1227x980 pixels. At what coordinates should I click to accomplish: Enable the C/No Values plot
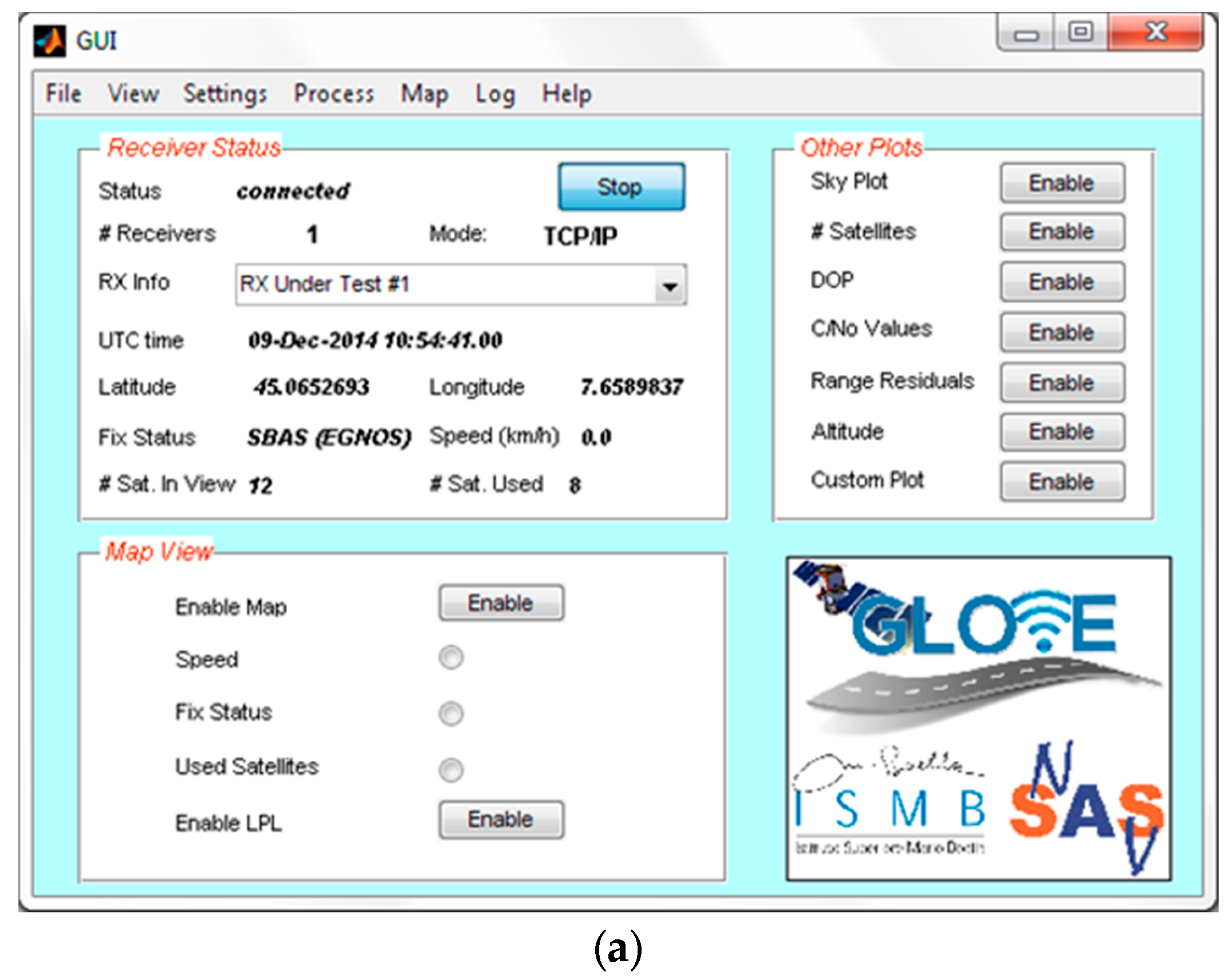pyautogui.click(x=1061, y=332)
